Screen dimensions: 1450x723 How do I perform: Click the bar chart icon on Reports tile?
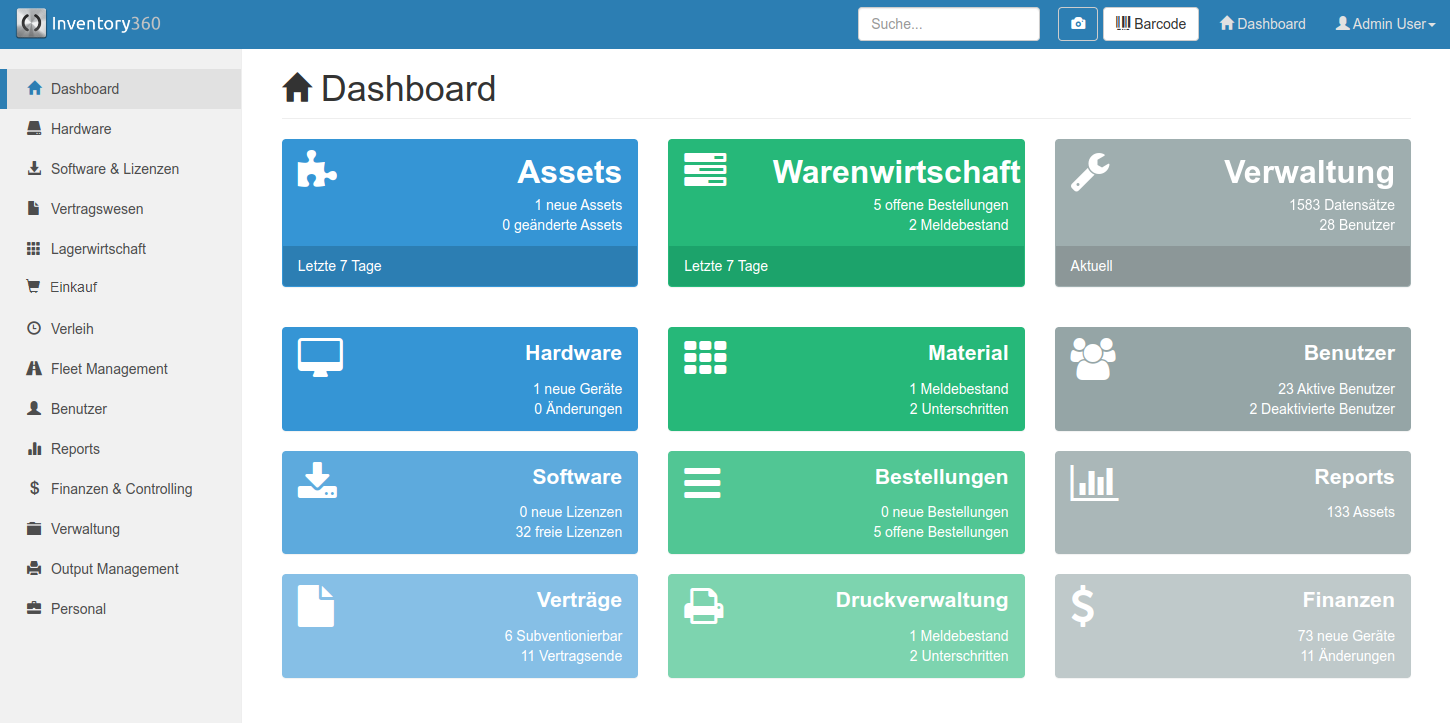click(1094, 482)
